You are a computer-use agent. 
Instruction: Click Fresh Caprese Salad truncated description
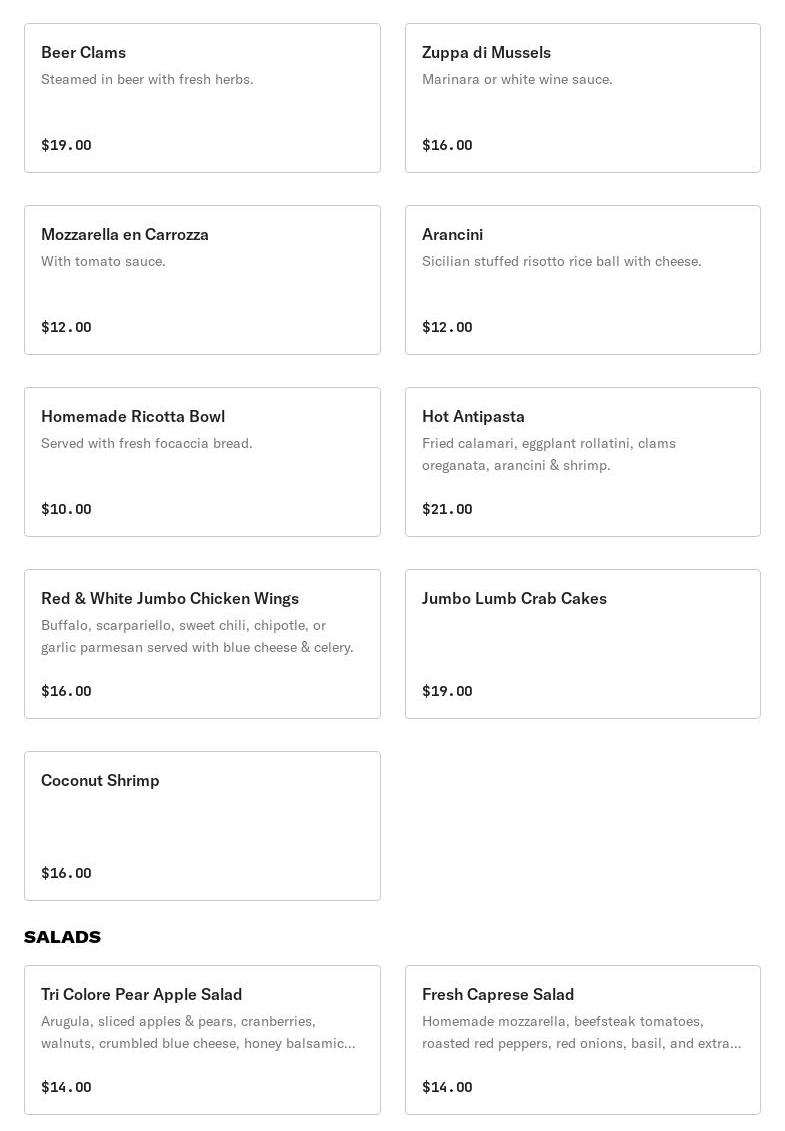tap(582, 1032)
